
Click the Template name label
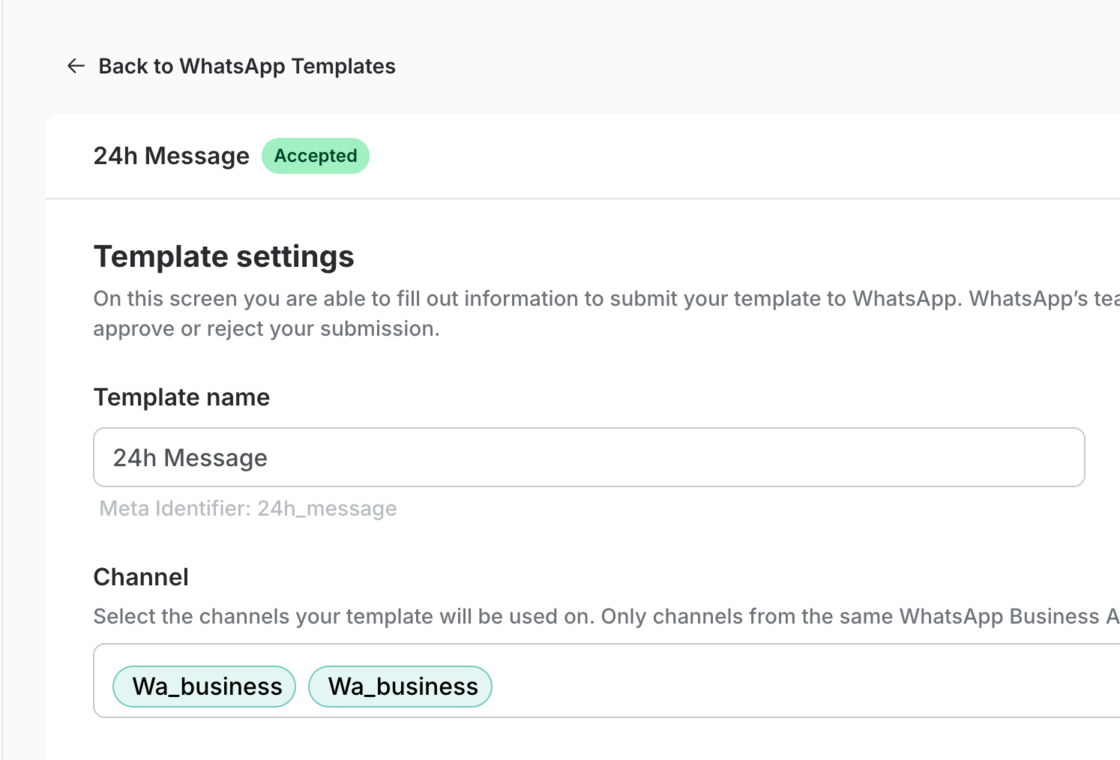coord(181,397)
